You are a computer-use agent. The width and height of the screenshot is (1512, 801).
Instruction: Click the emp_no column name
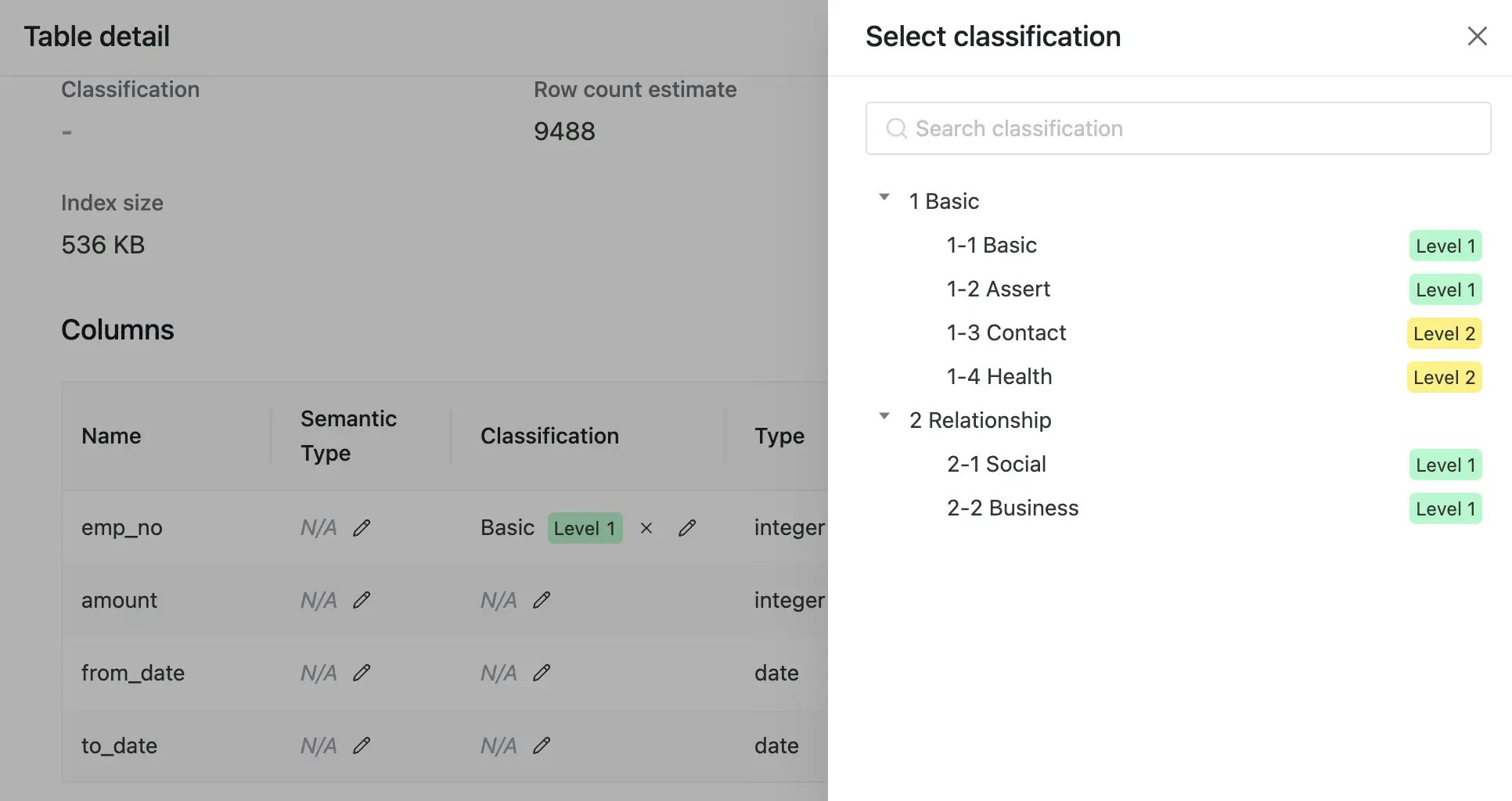[121, 528]
